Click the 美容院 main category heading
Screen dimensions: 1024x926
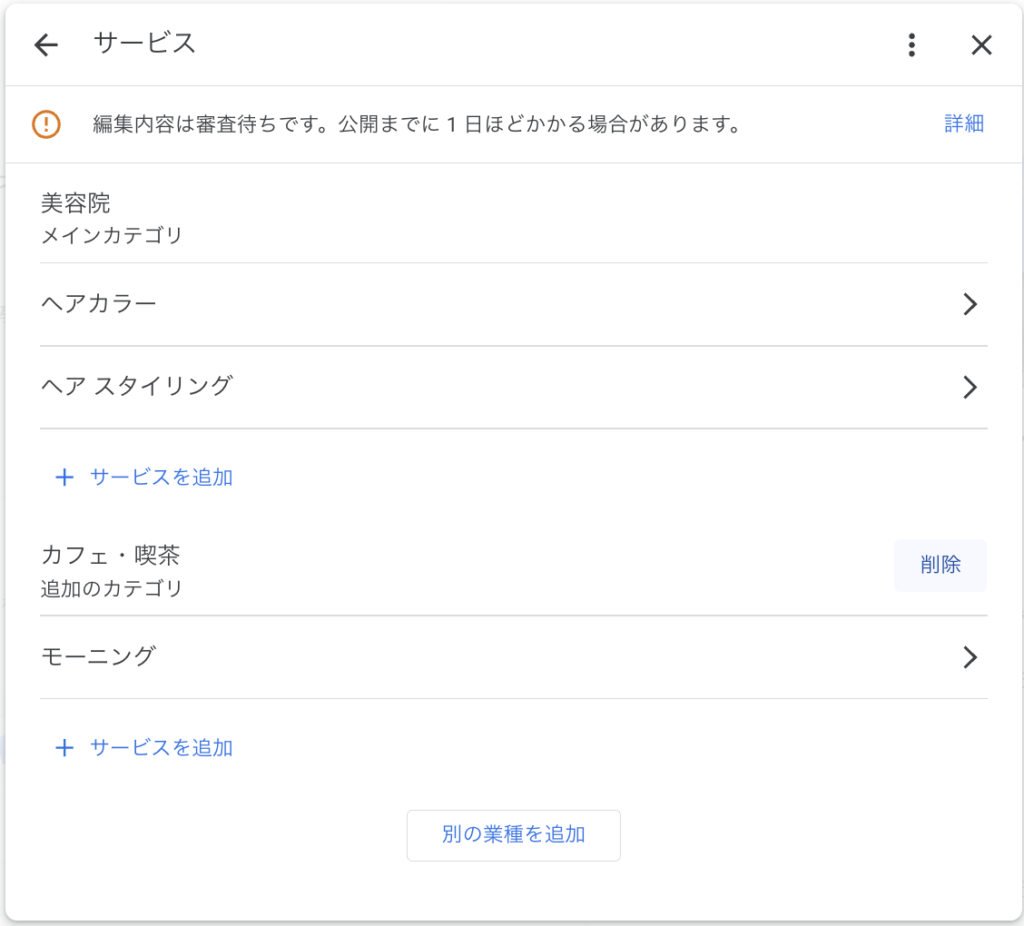point(76,204)
